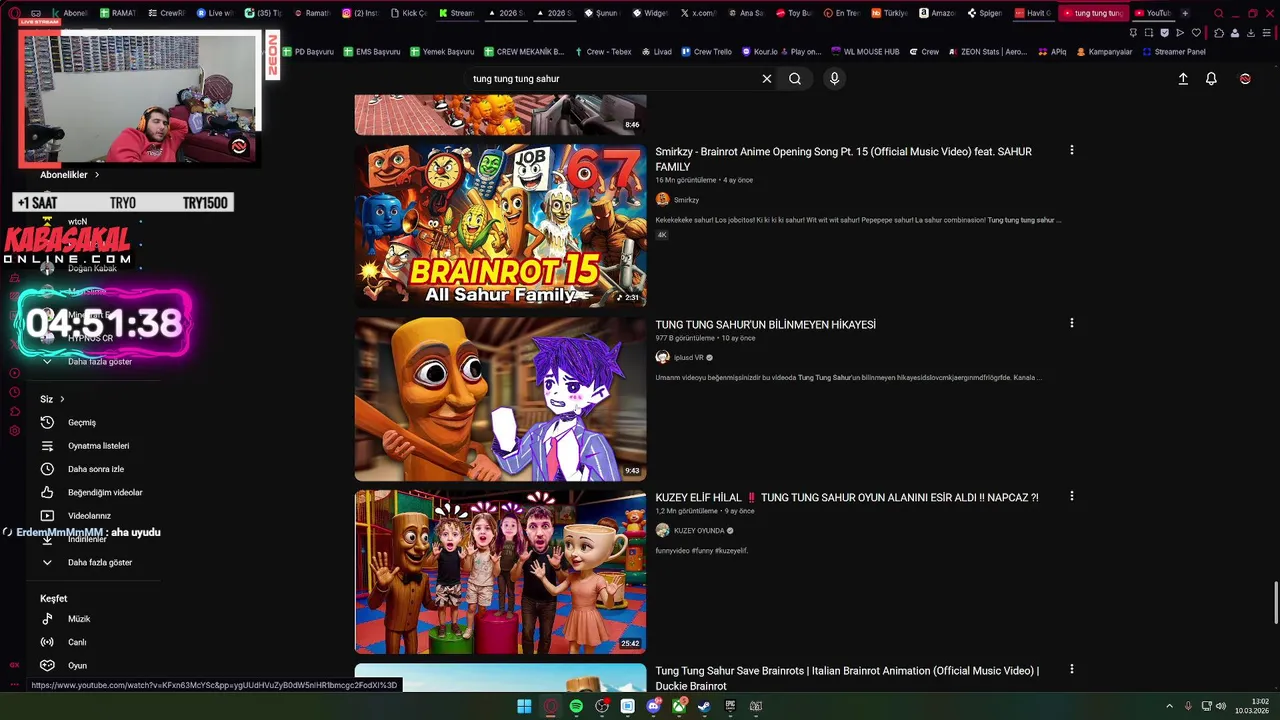Switch to the Toy Bu browser tab
This screenshot has height=720, width=1280.
(793, 13)
